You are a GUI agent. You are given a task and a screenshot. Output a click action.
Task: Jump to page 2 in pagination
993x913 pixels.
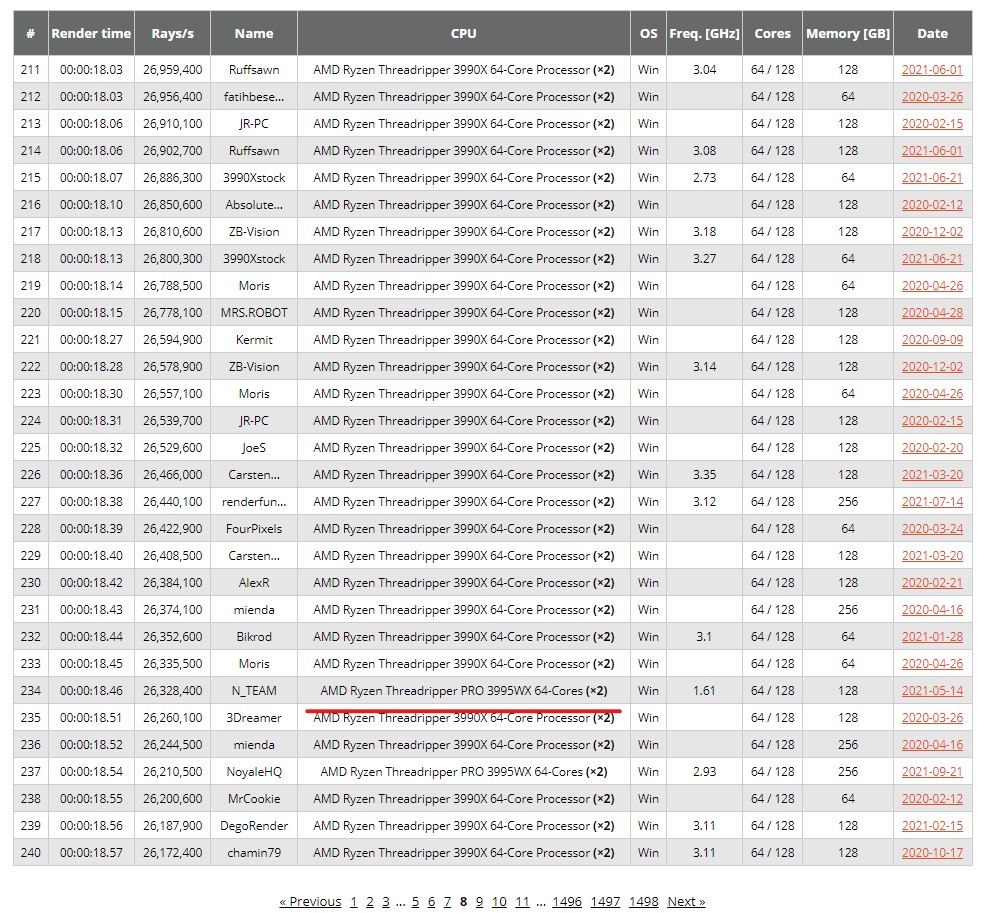[x=370, y=902]
